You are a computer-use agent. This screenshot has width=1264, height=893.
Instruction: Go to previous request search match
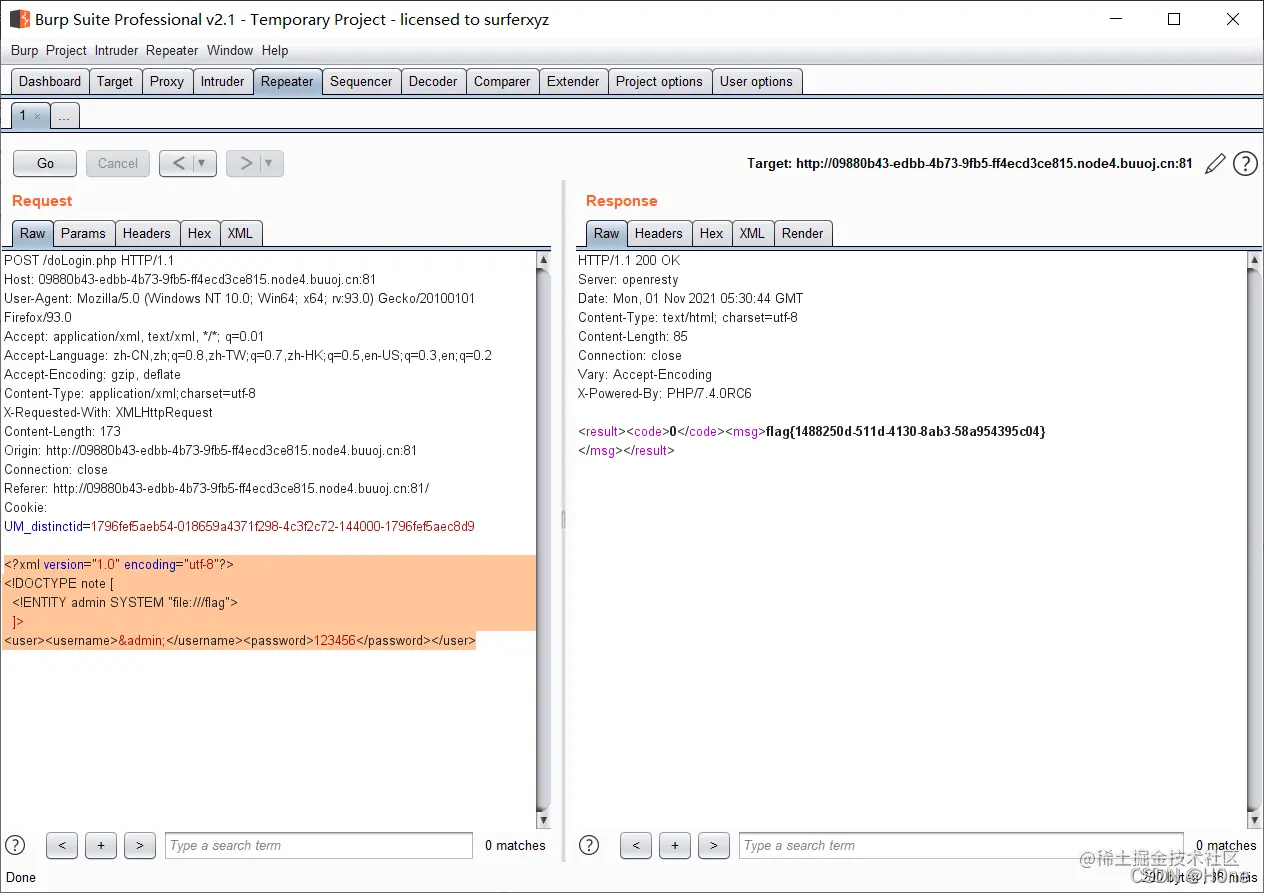(x=62, y=845)
